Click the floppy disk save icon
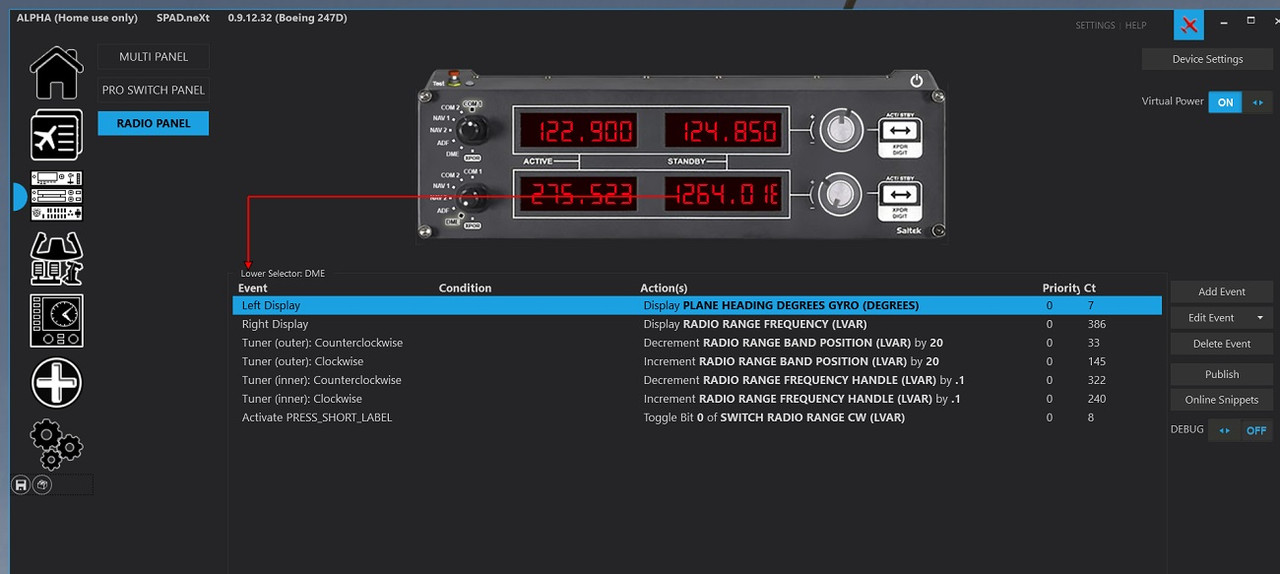The width and height of the screenshot is (1280, 574). click(21, 485)
